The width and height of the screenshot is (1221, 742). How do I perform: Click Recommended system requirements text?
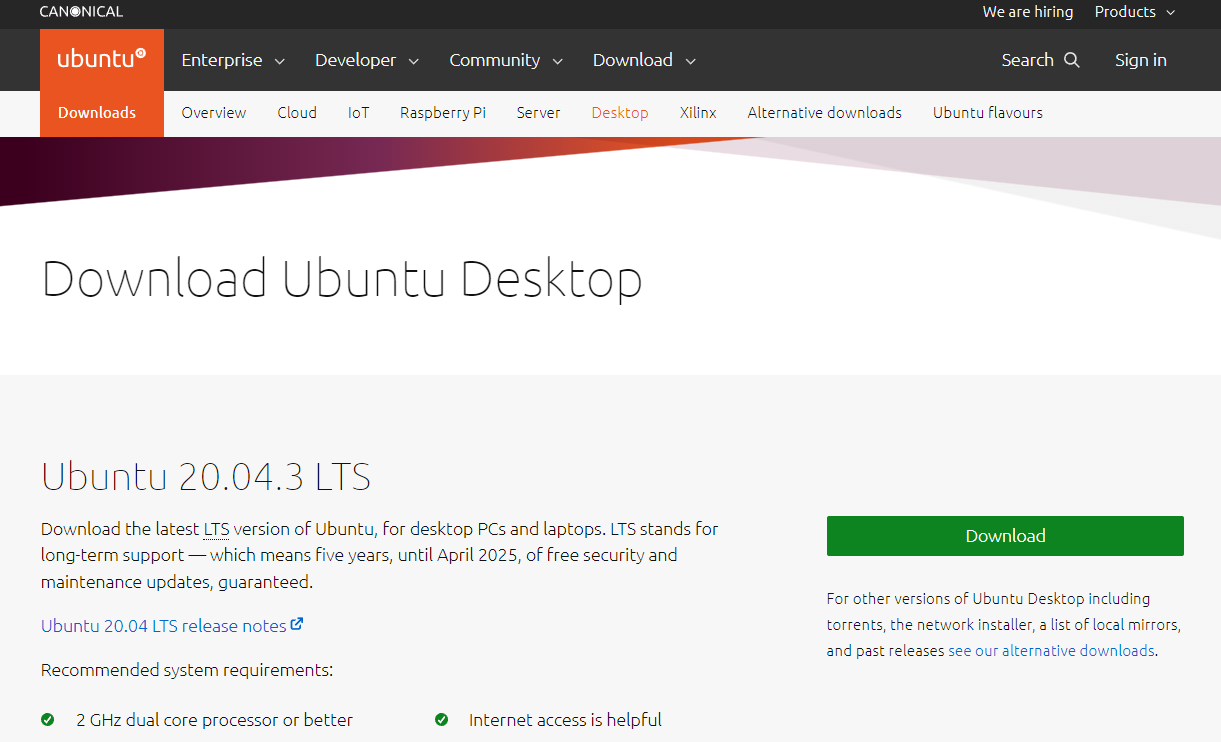(x=187, y=670)
